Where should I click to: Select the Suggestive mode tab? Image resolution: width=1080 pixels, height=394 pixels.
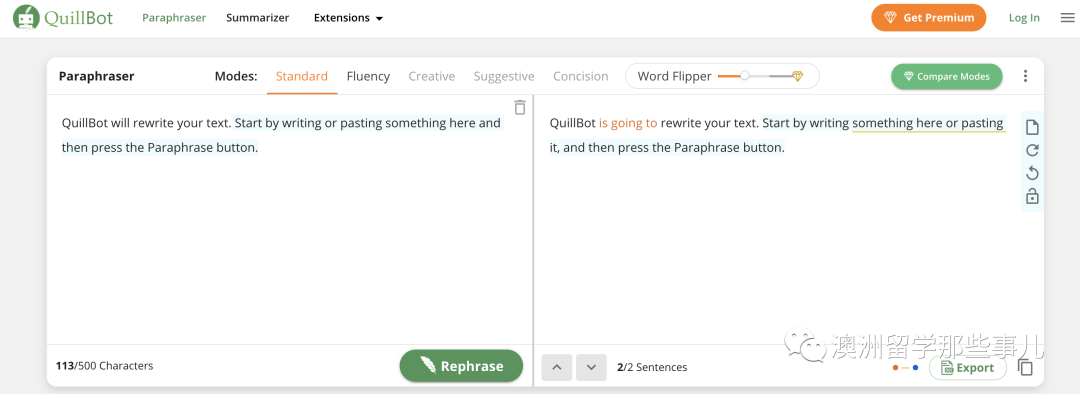(504, 76)
